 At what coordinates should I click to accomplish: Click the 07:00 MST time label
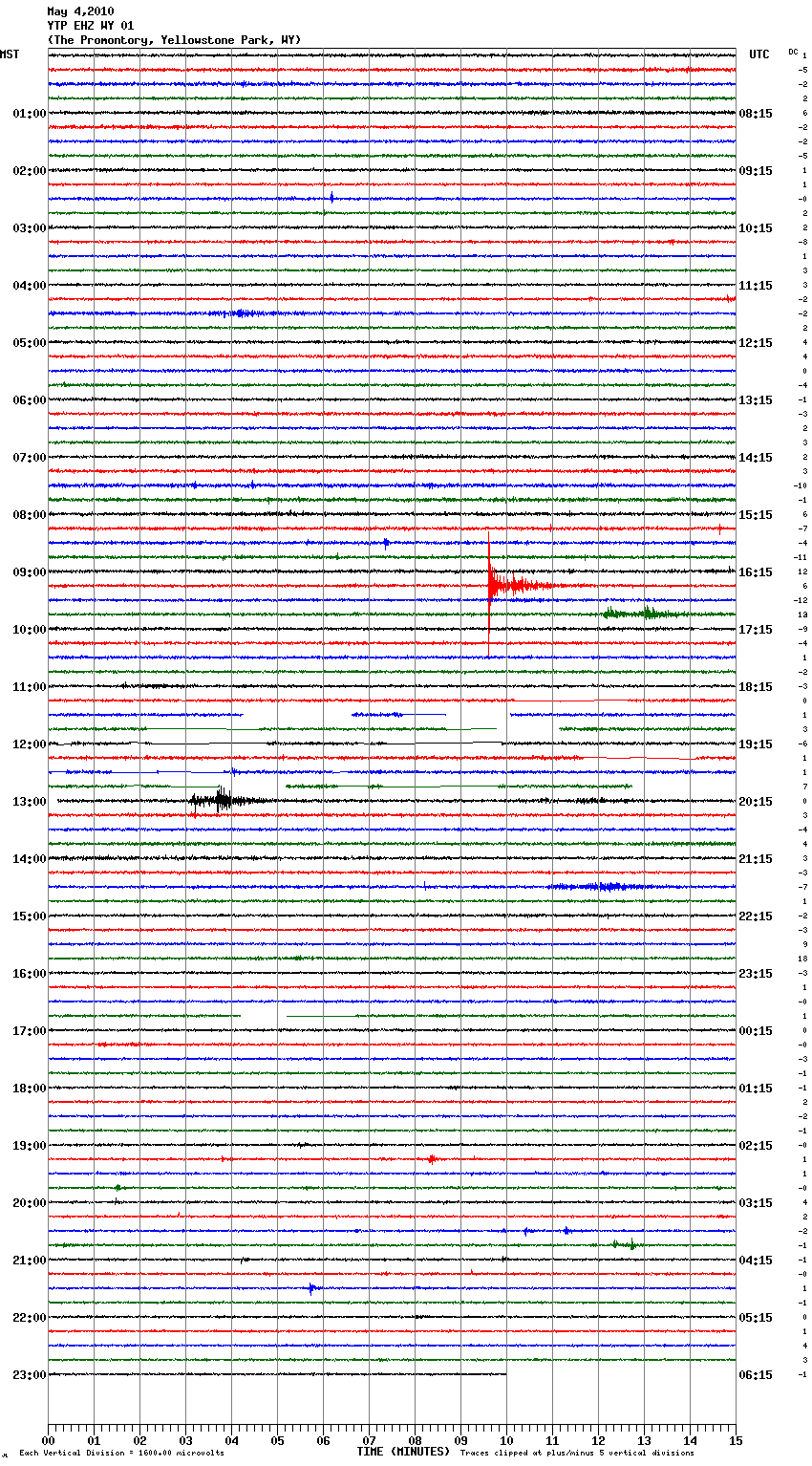pyautogui.click(x=30, y=458)
